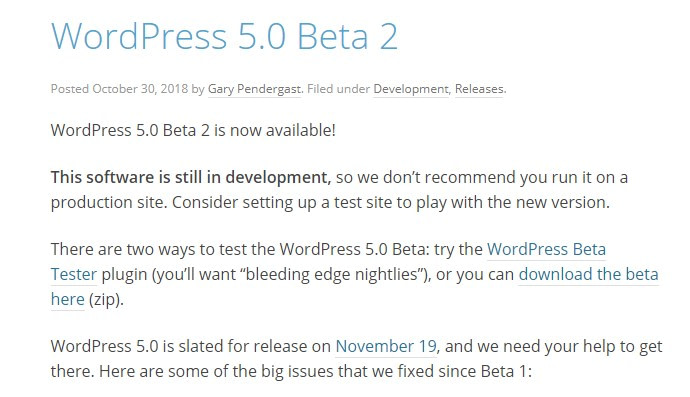Open the Releases category link

tap(479, 89)
